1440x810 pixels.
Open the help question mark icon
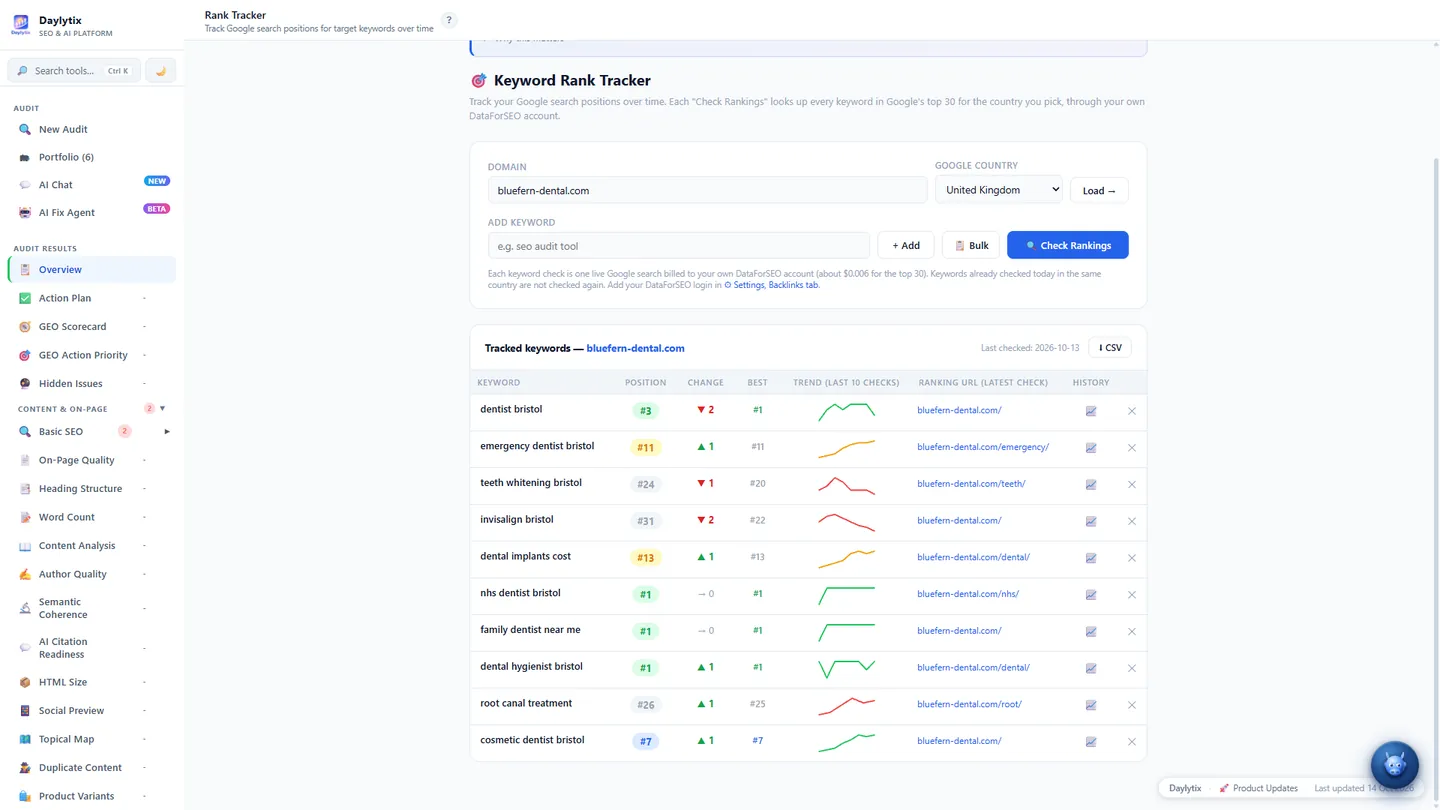pos(449,20)
